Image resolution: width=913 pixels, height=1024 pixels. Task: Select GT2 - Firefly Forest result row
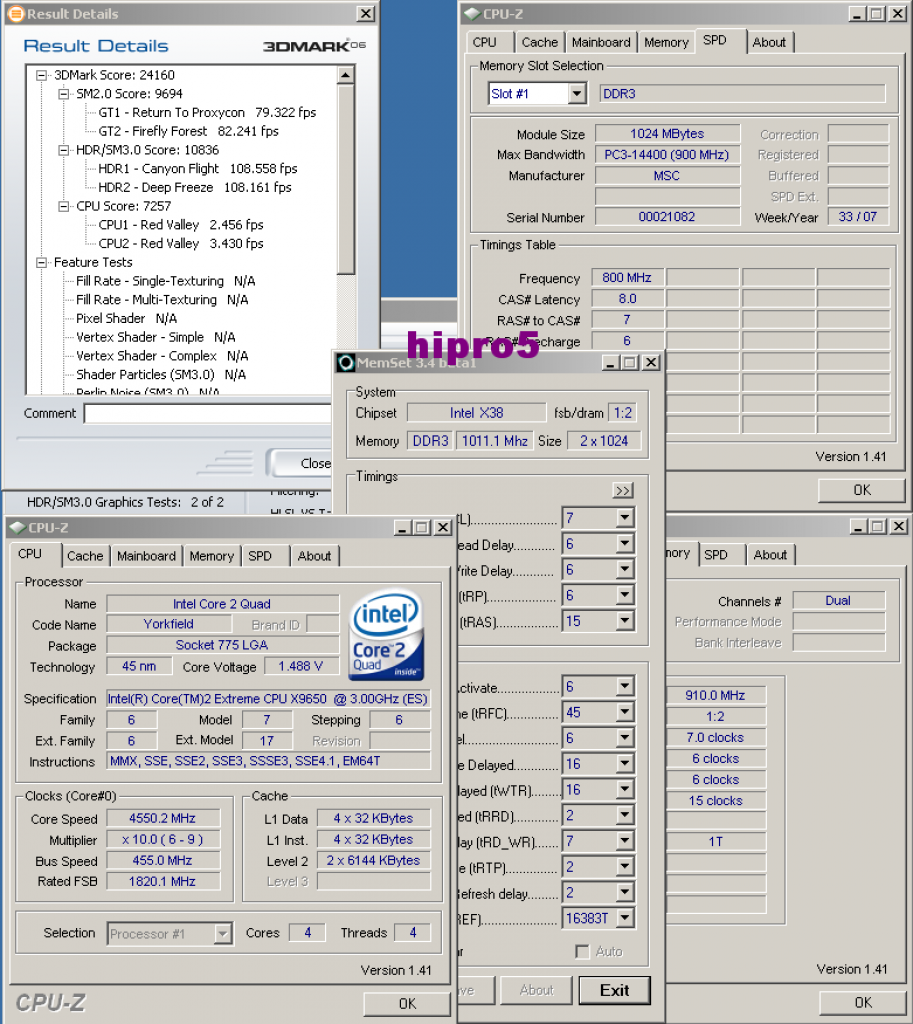click(188, 131)
